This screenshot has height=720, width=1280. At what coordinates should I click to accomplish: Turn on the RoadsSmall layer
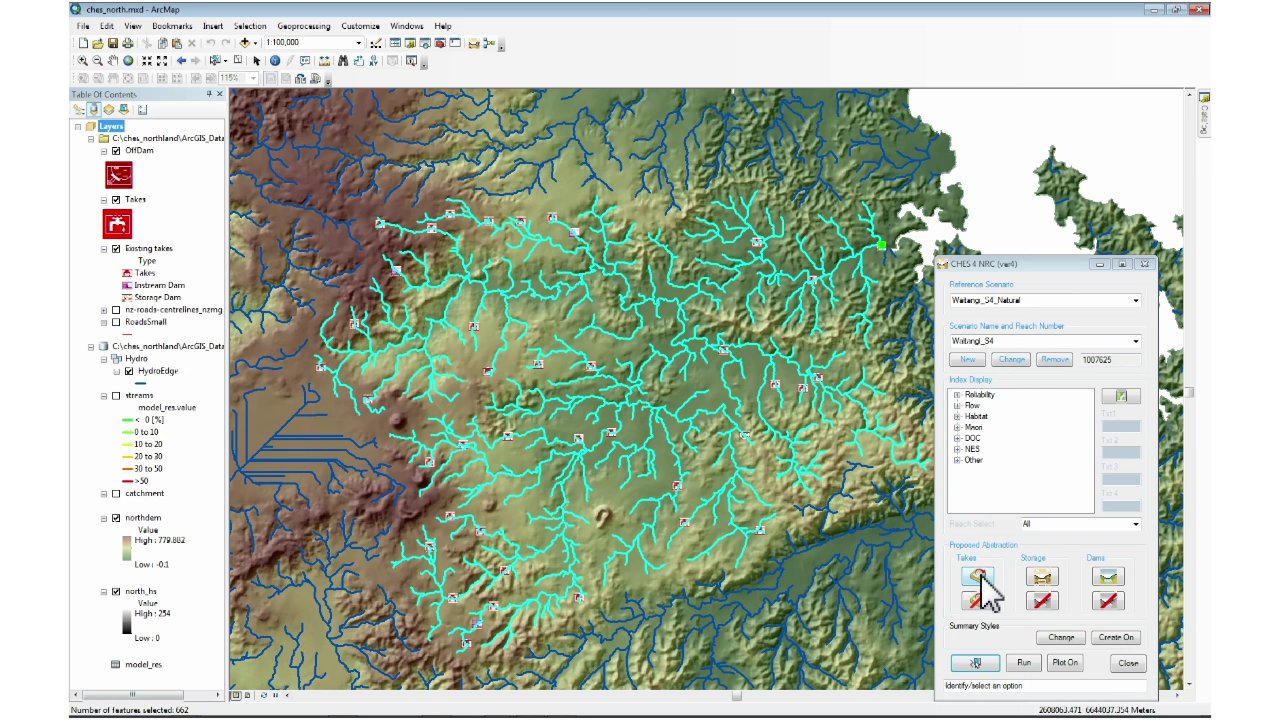point(116,322)
